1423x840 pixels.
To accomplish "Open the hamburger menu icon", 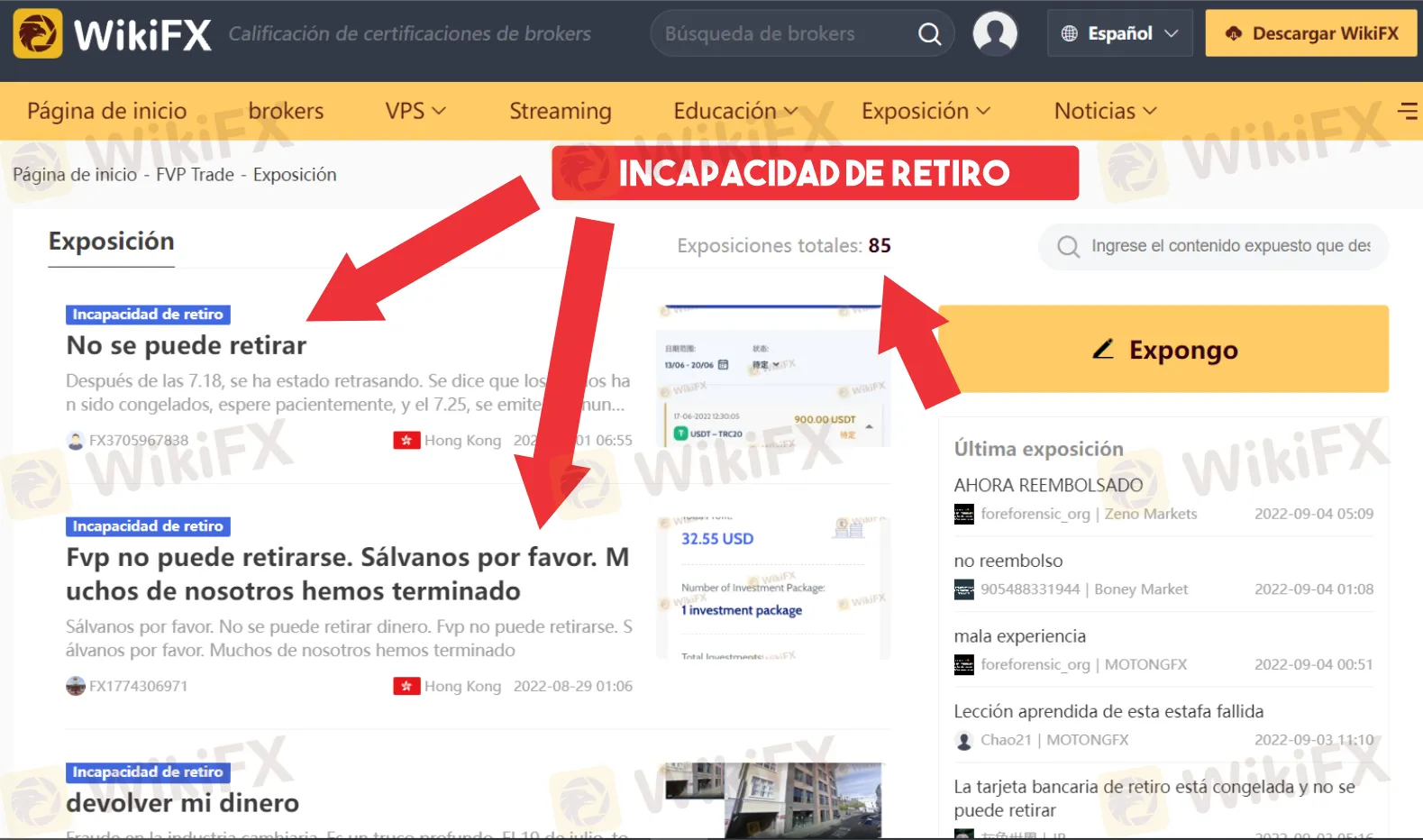I will [x=1407, y=111].
